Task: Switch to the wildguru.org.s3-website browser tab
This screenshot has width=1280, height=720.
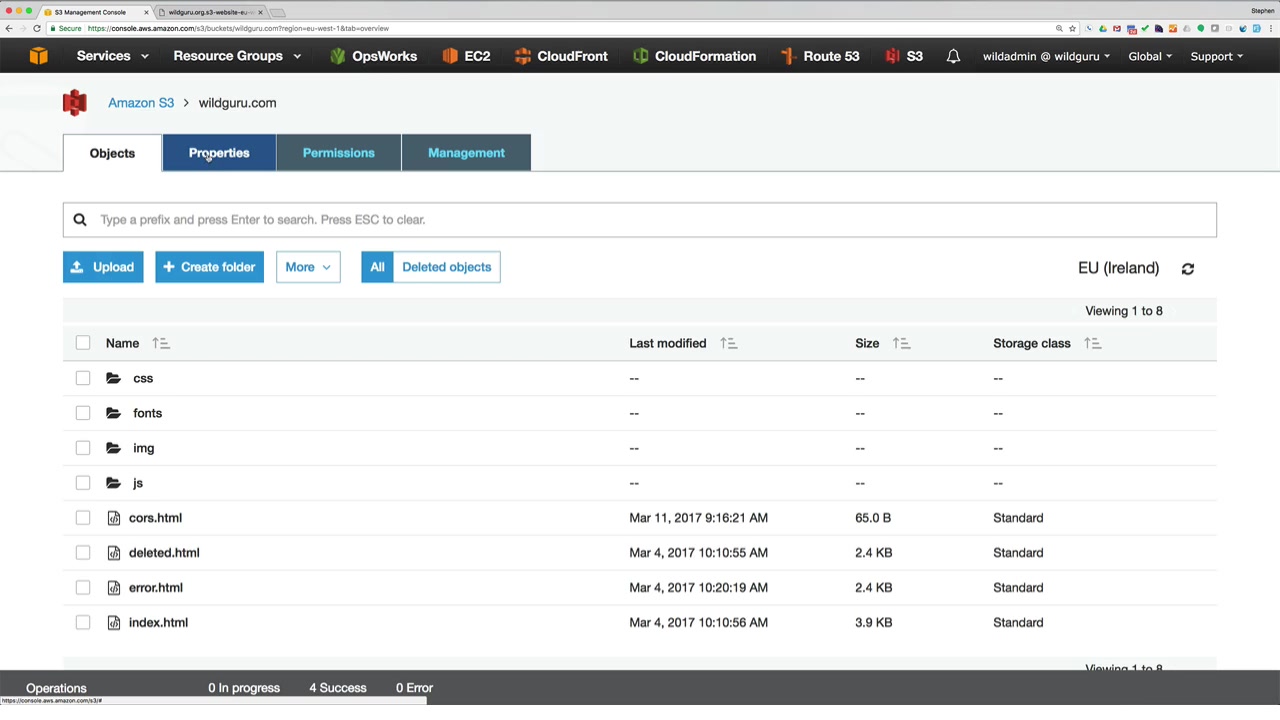Action: pyautogui.click(x=209, y=12)
